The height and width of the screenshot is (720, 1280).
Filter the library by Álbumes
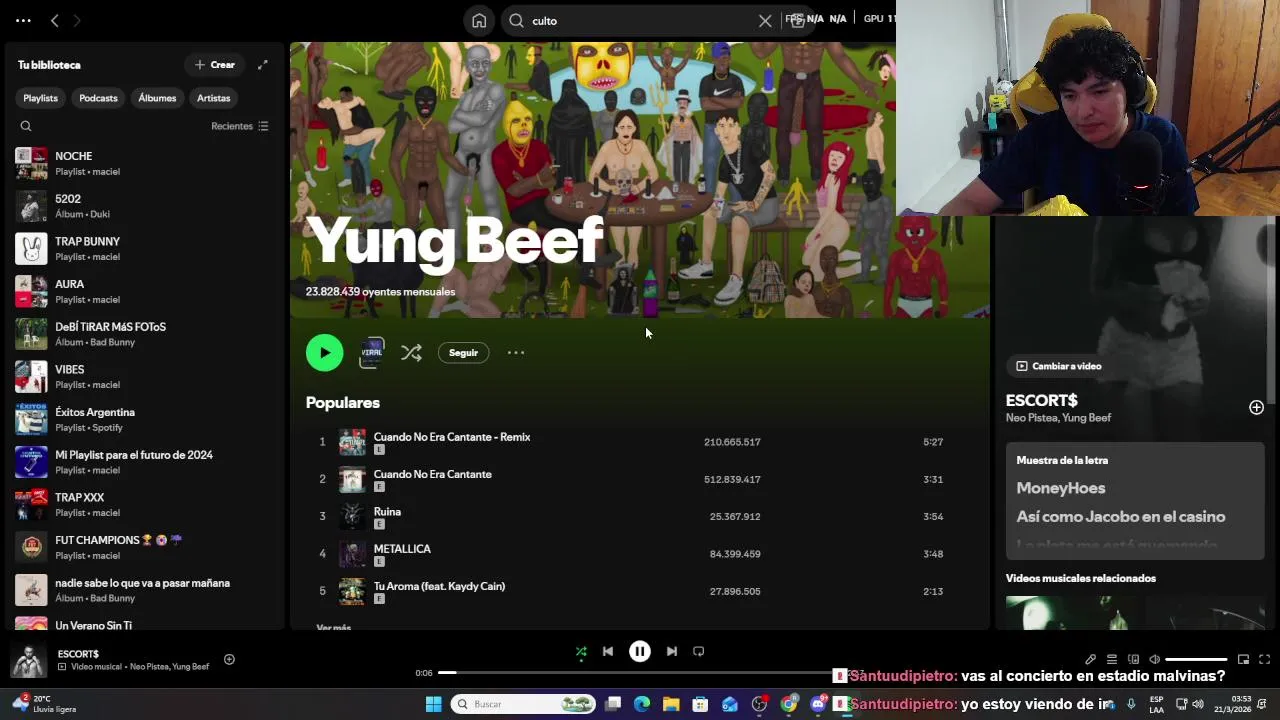tap(157, 98)
